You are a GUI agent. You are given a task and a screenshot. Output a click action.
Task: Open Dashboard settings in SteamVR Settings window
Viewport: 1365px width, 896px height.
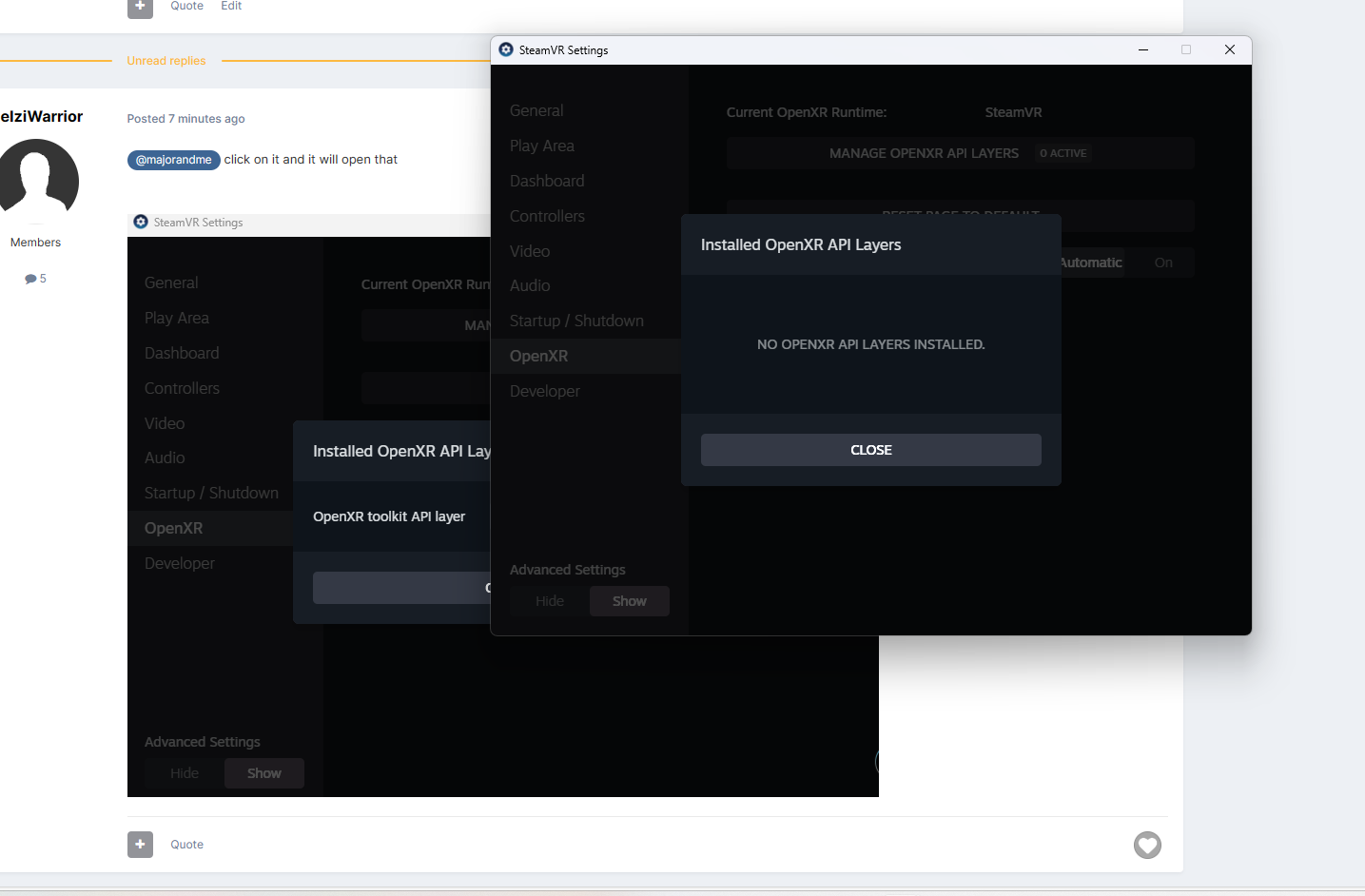coord(547,181)
